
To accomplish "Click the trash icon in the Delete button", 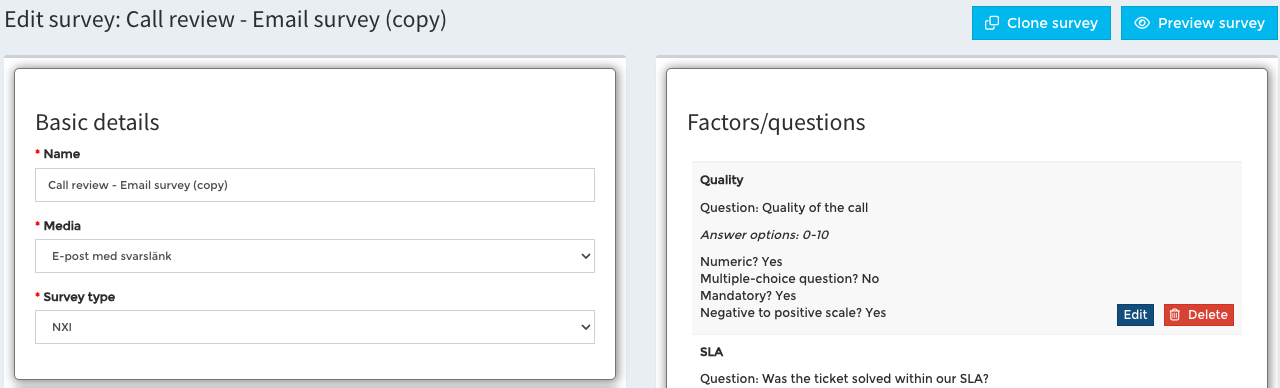I will [1175, 315].
